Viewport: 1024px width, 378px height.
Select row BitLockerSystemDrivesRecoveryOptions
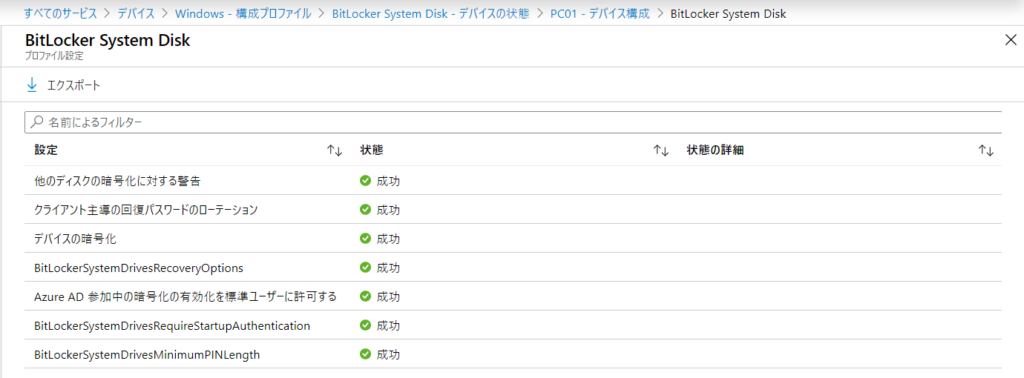[513, 268]
